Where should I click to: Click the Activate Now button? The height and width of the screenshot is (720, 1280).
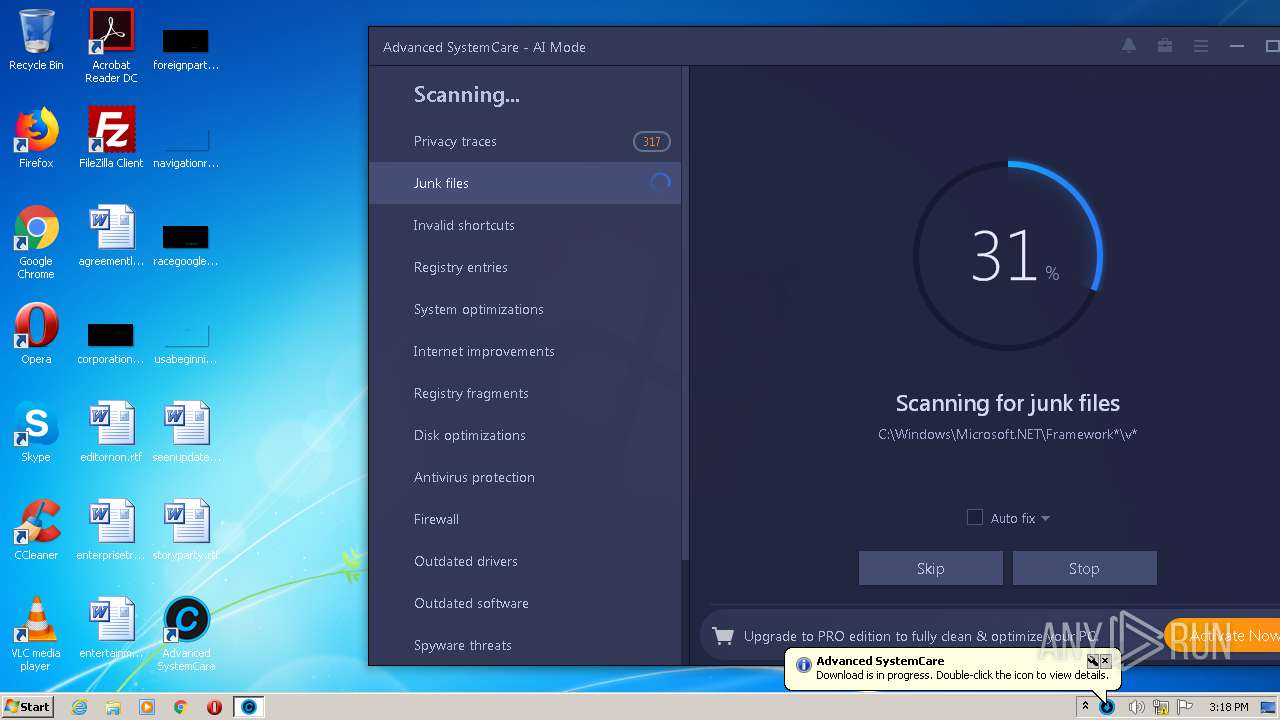1222,636
